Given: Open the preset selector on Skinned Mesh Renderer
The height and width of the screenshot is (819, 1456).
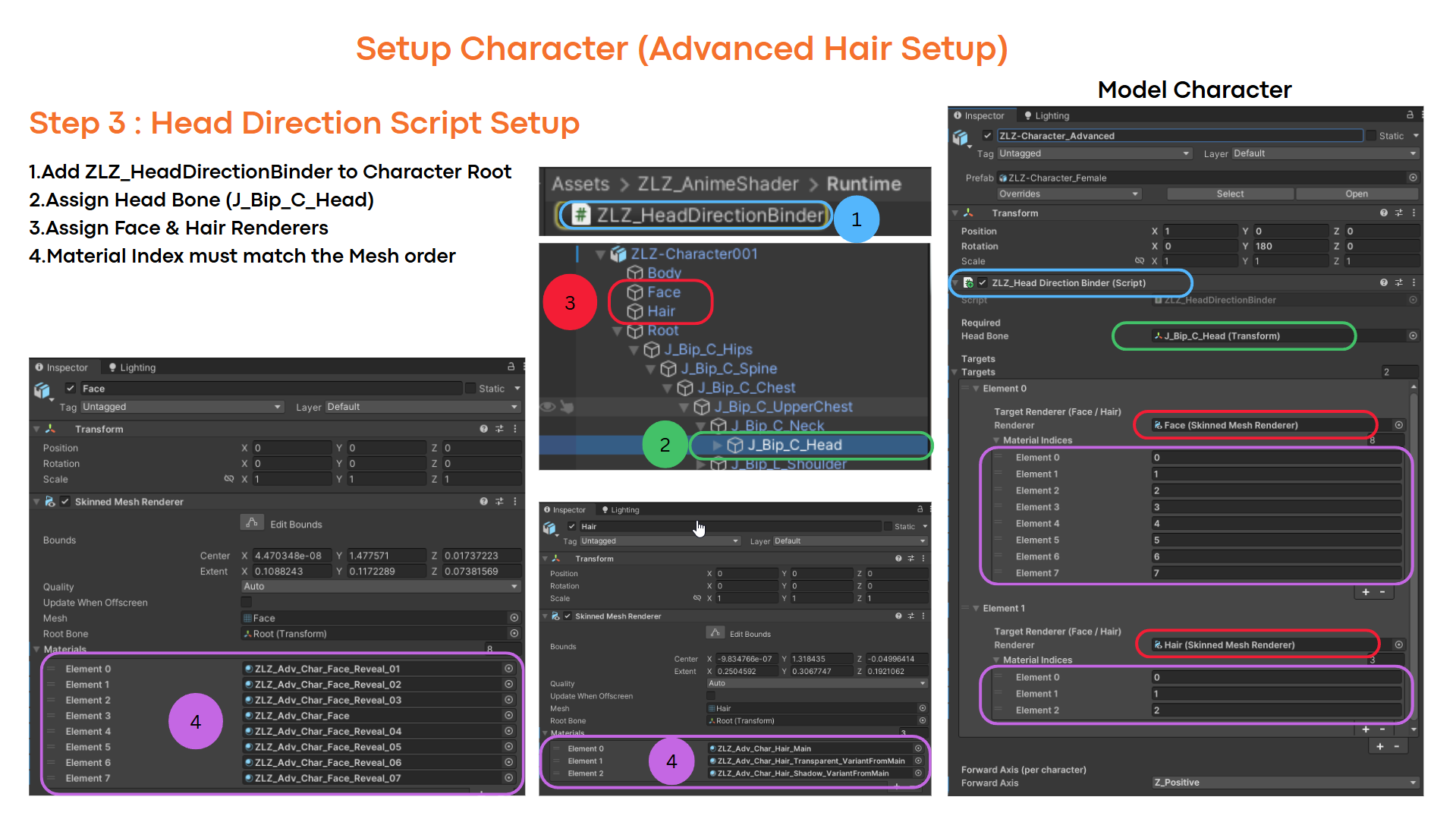Looking at the screenshot, I should pos(499,502).
